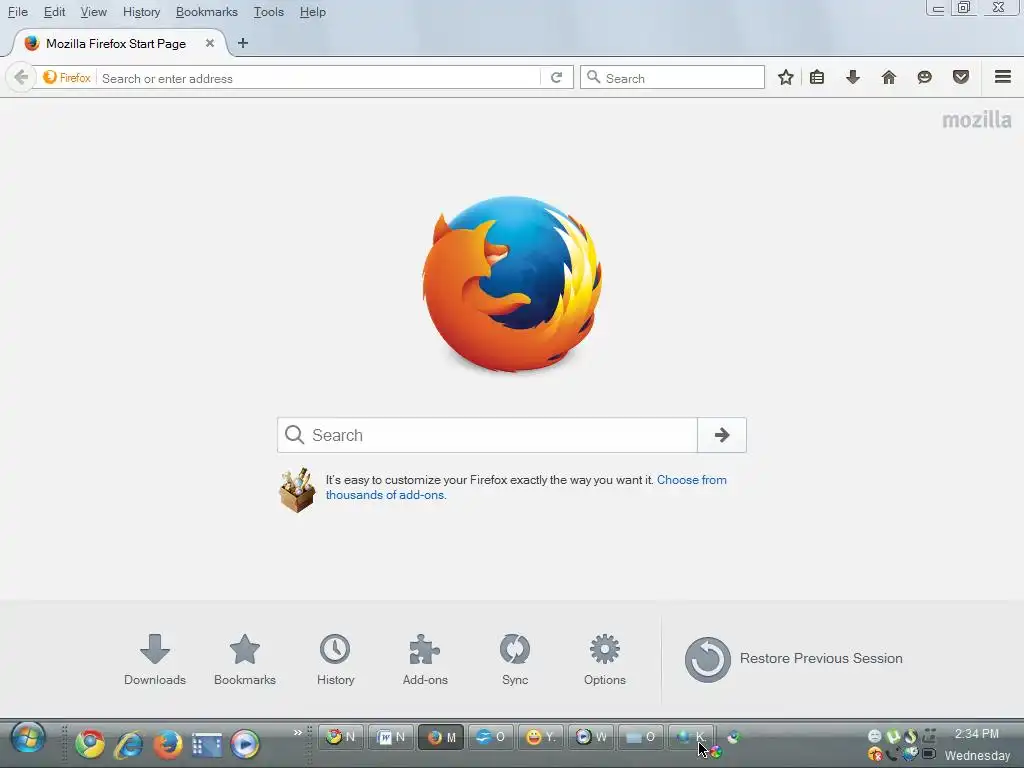Show bookmarks list toolbar icon
The image size is (1024, 768).
[817, 77]
